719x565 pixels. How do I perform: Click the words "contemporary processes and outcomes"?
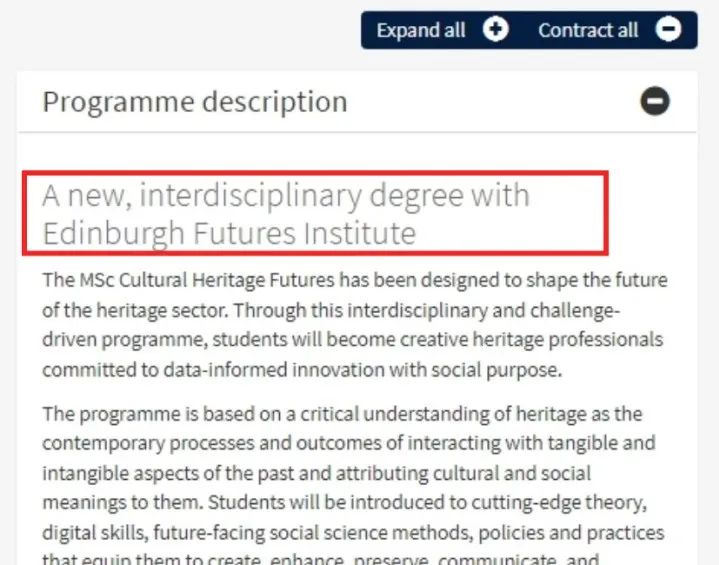190,442
